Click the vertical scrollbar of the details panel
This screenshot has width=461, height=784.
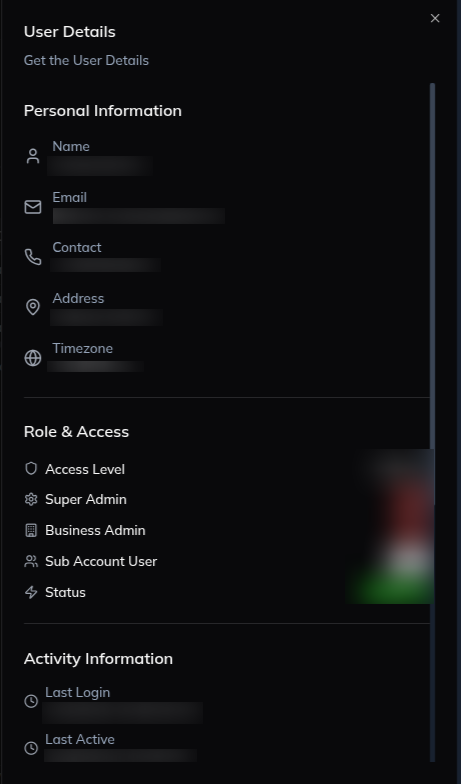(x=432, y=422)
